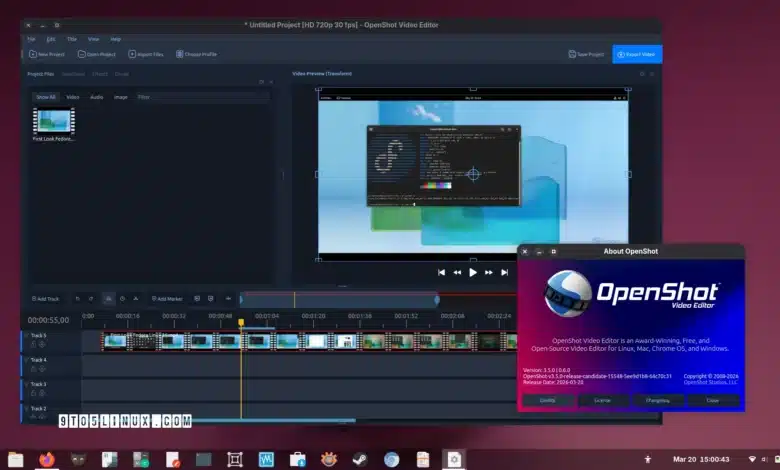Toggle the razor cut tool
Image resolution: width=780 pixels, height=470 pixels.
pyautogui.click(x=135, y=299)
